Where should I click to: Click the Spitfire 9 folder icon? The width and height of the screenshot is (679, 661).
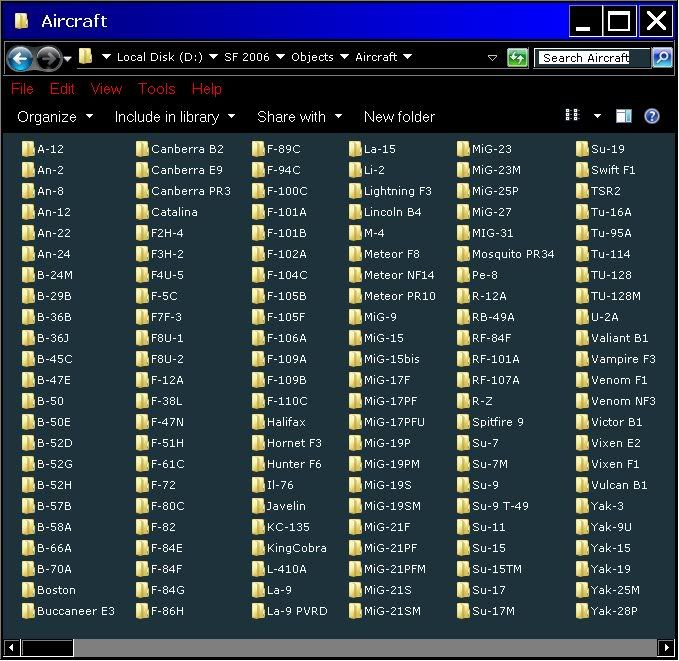pyautogui.click(x=463, y=422)
